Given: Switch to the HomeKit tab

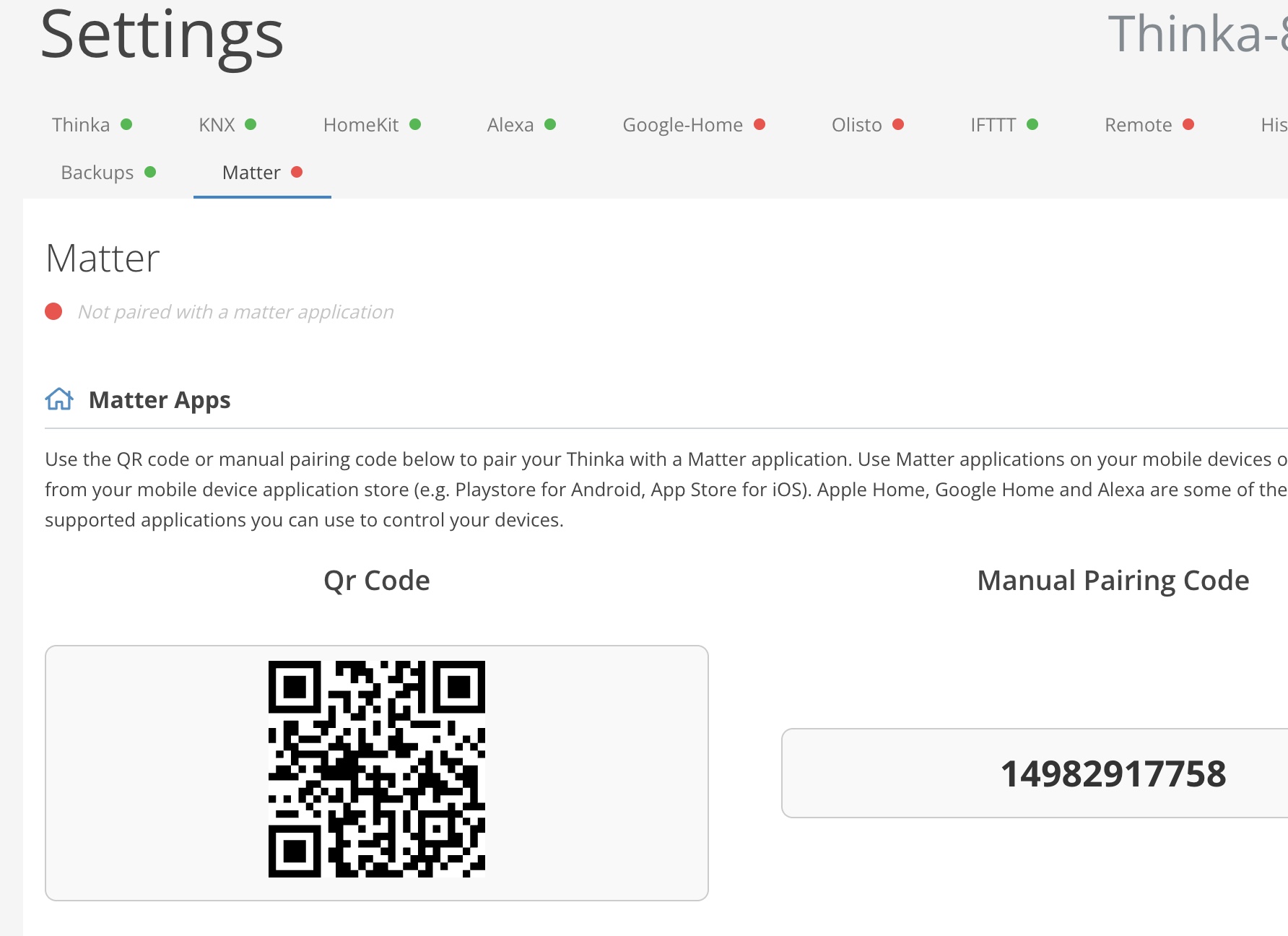Looking at the screenshot, I should (x=361, y=125).
